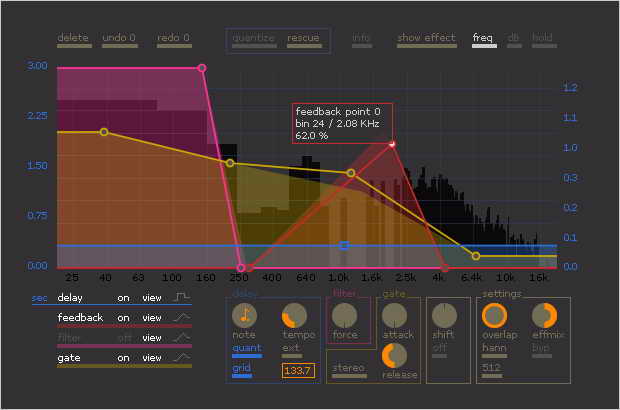Click the delay note knob

click(245, 316)
